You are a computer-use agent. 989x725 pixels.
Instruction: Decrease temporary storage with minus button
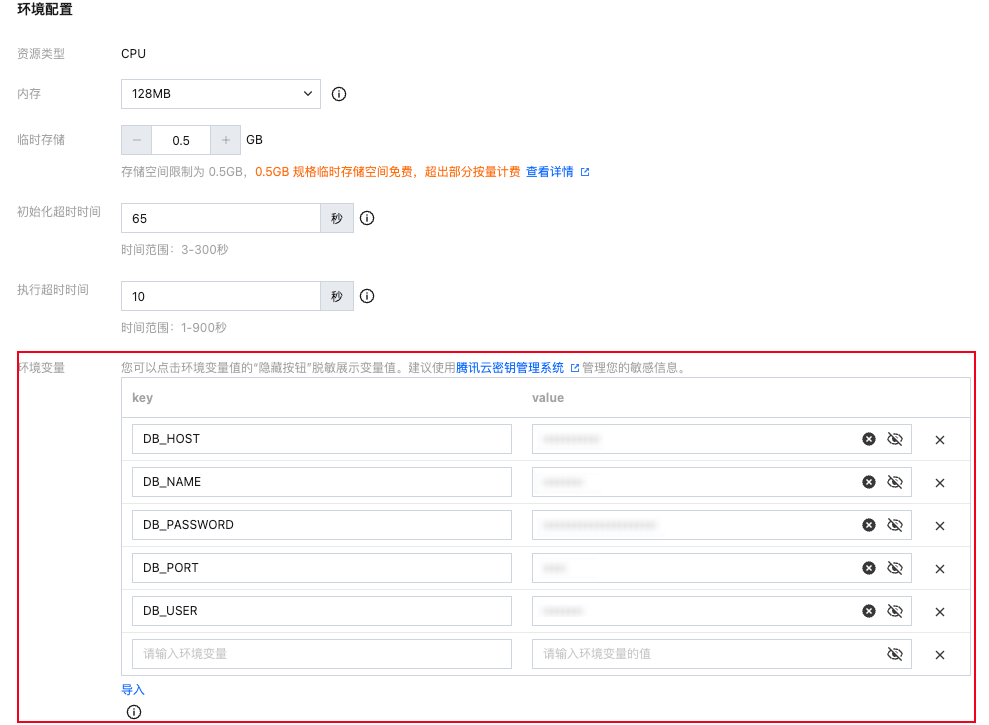coord(136,140)
